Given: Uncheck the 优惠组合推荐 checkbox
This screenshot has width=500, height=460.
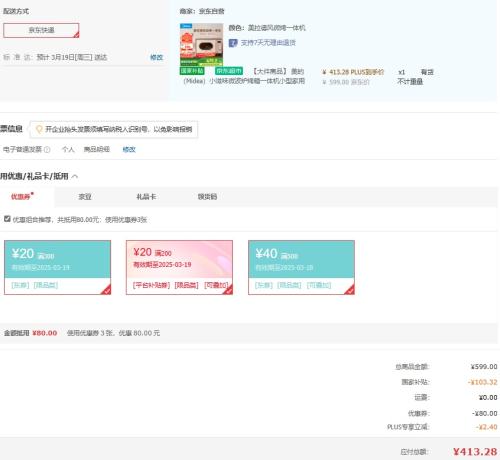Looking at the screenshot, I should 7,219.
